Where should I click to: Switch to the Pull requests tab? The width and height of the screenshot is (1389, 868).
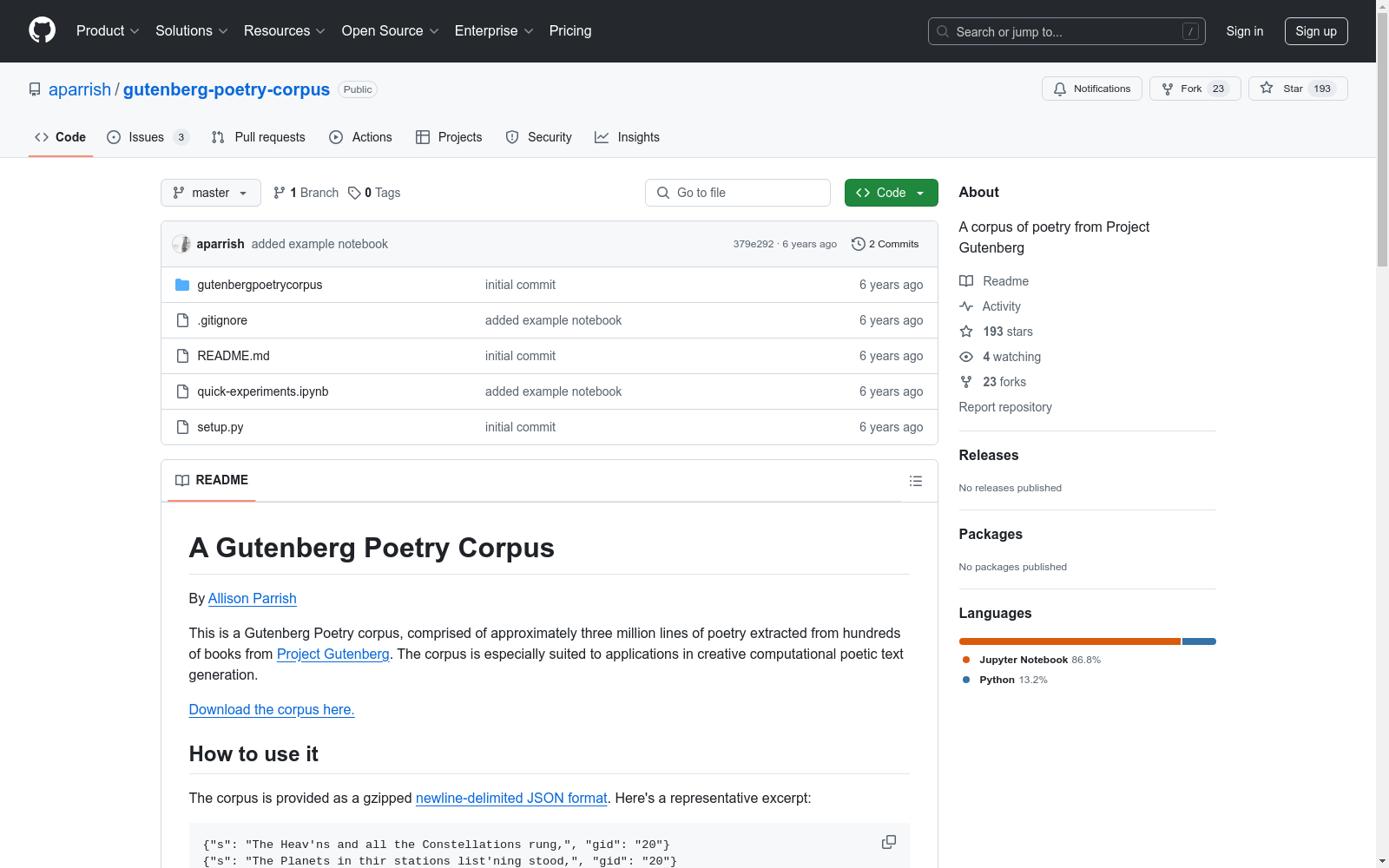[259, 137]
